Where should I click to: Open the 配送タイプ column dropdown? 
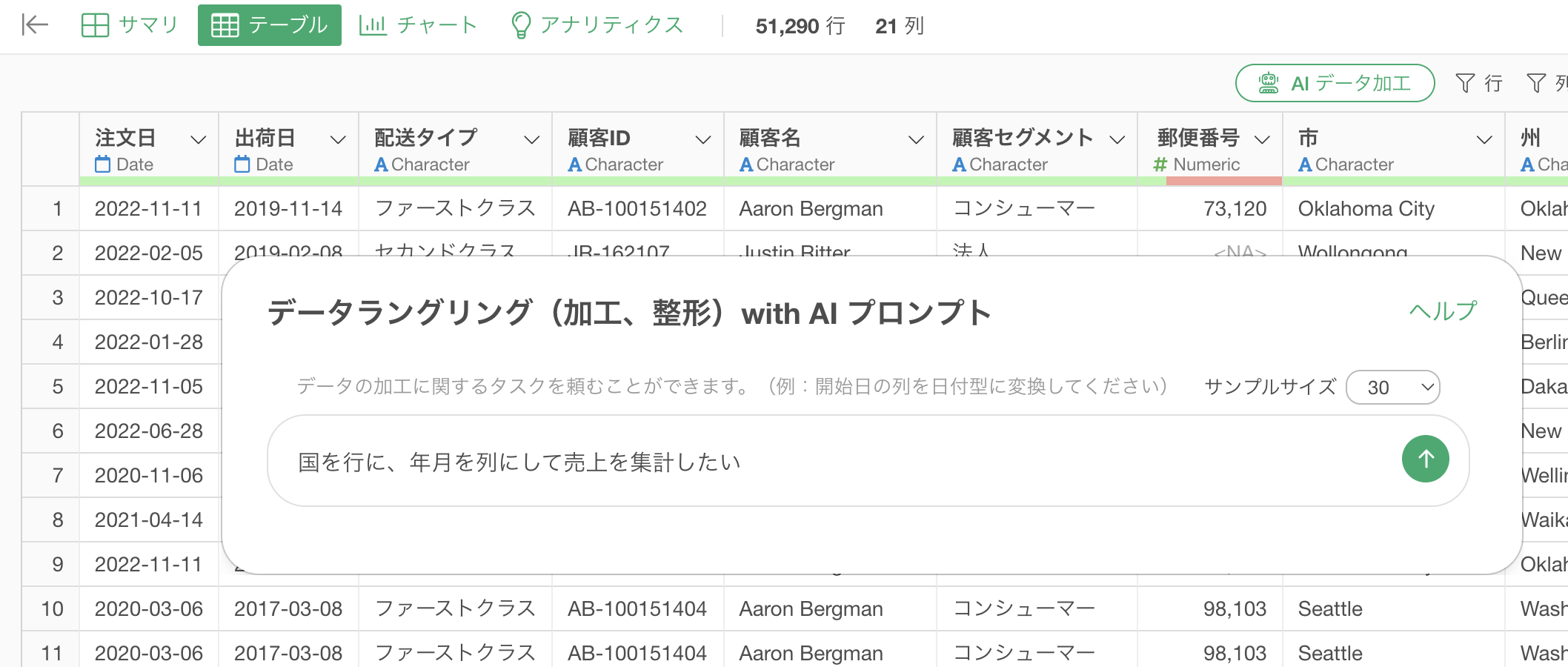(x=531, y=139)
